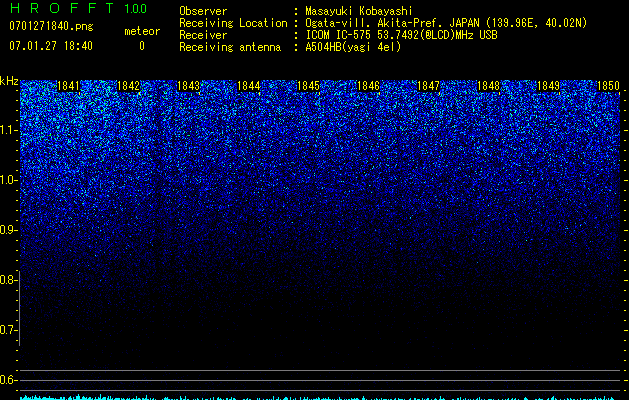Image resolution: width=629 pixels, height=400 pixels.
Task: Click the 0.6 frequency axis label
Action: [x=8, y=380]
